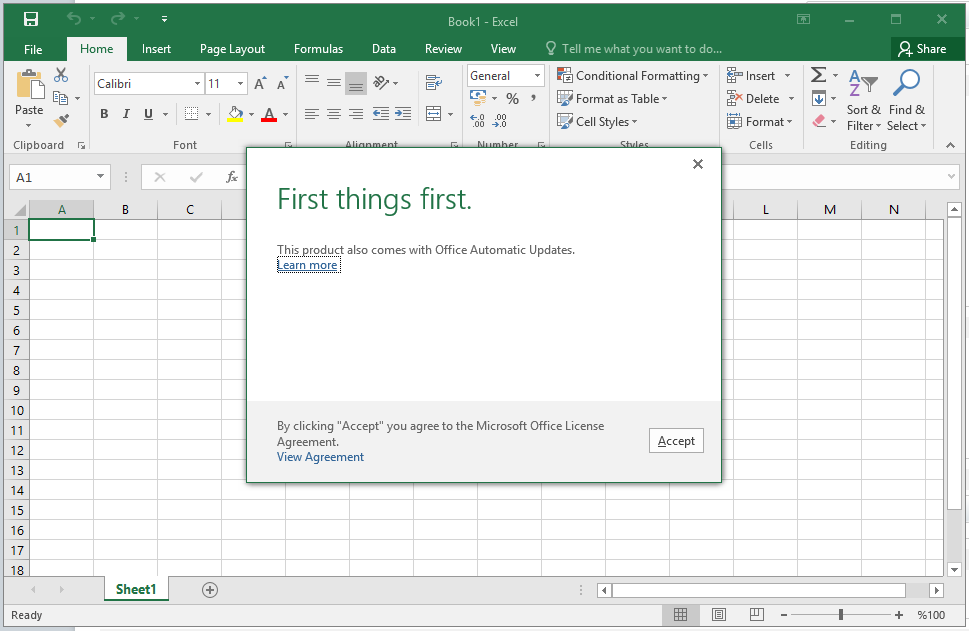Apply the red Font Color
969x631 pixels.
pyautogui.click(x=269, y=114)
